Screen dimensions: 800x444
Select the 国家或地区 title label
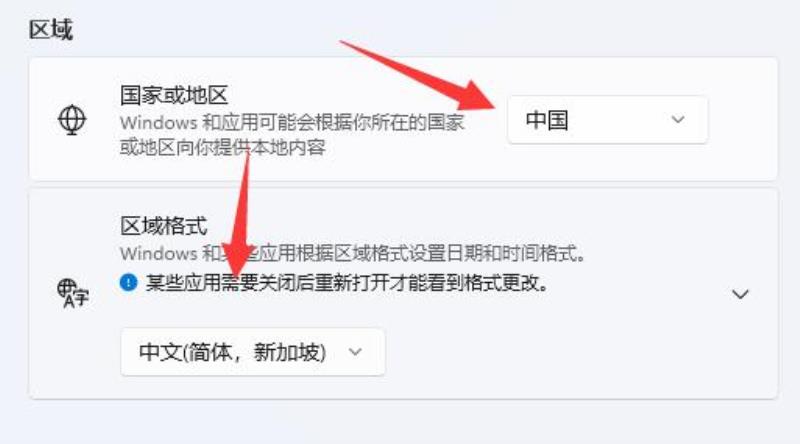coord(173,95)
